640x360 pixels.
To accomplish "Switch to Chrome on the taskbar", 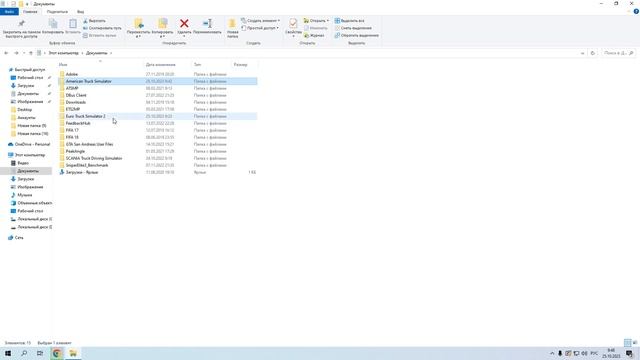I will [x=57, y=353].
